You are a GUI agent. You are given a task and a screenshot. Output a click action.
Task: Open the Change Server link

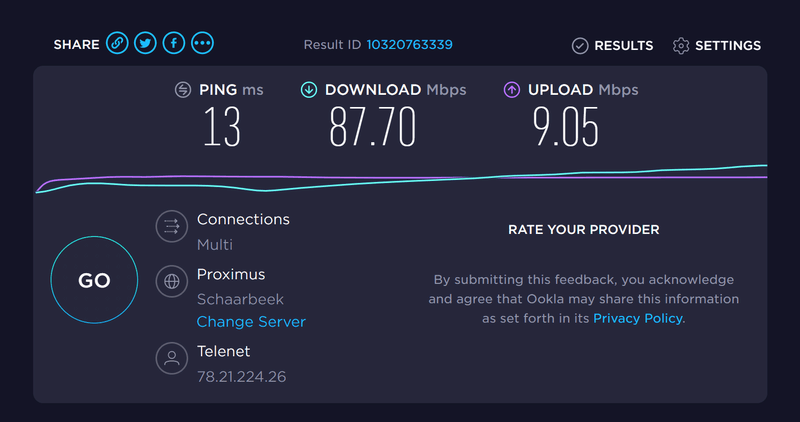[x=251, y=322]
